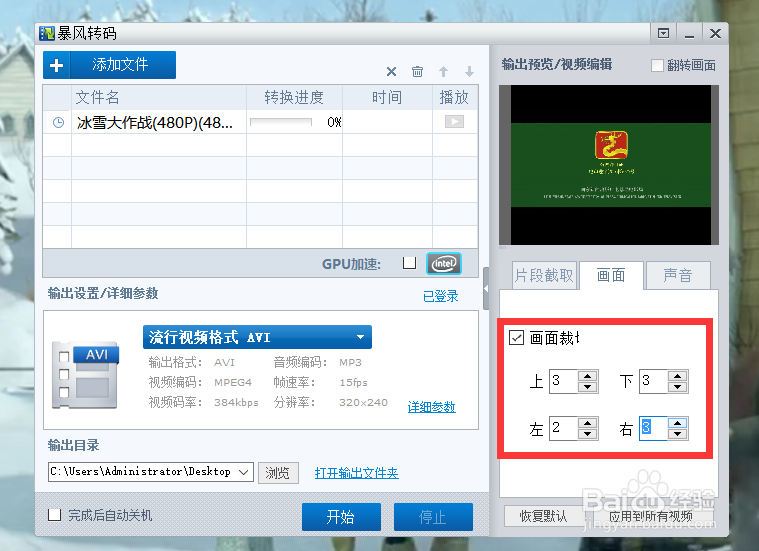759x551 pixels.
Task: Click the 转换进度 column header
Action: pos(294,98)
